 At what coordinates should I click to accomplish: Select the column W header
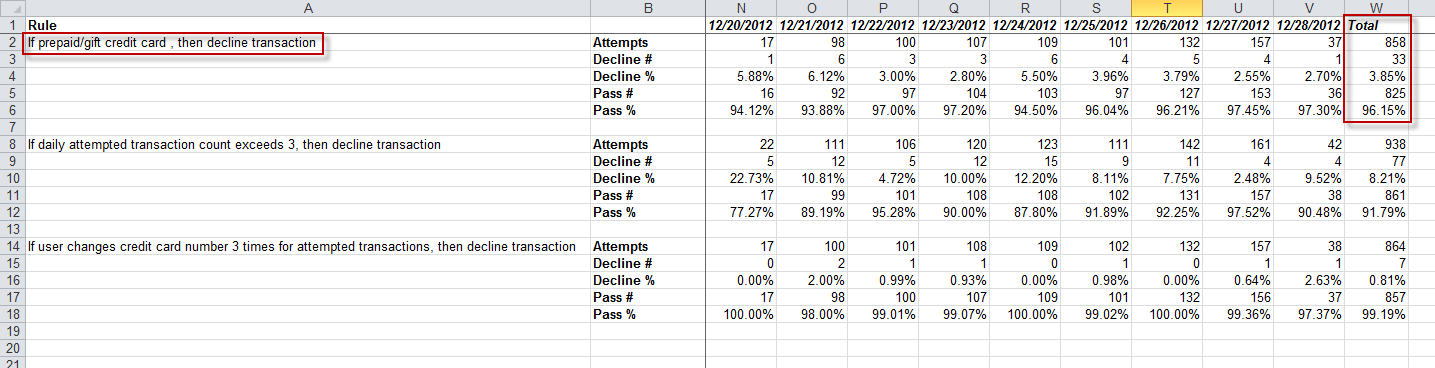pyautogui.click(x=1376, y=8)
